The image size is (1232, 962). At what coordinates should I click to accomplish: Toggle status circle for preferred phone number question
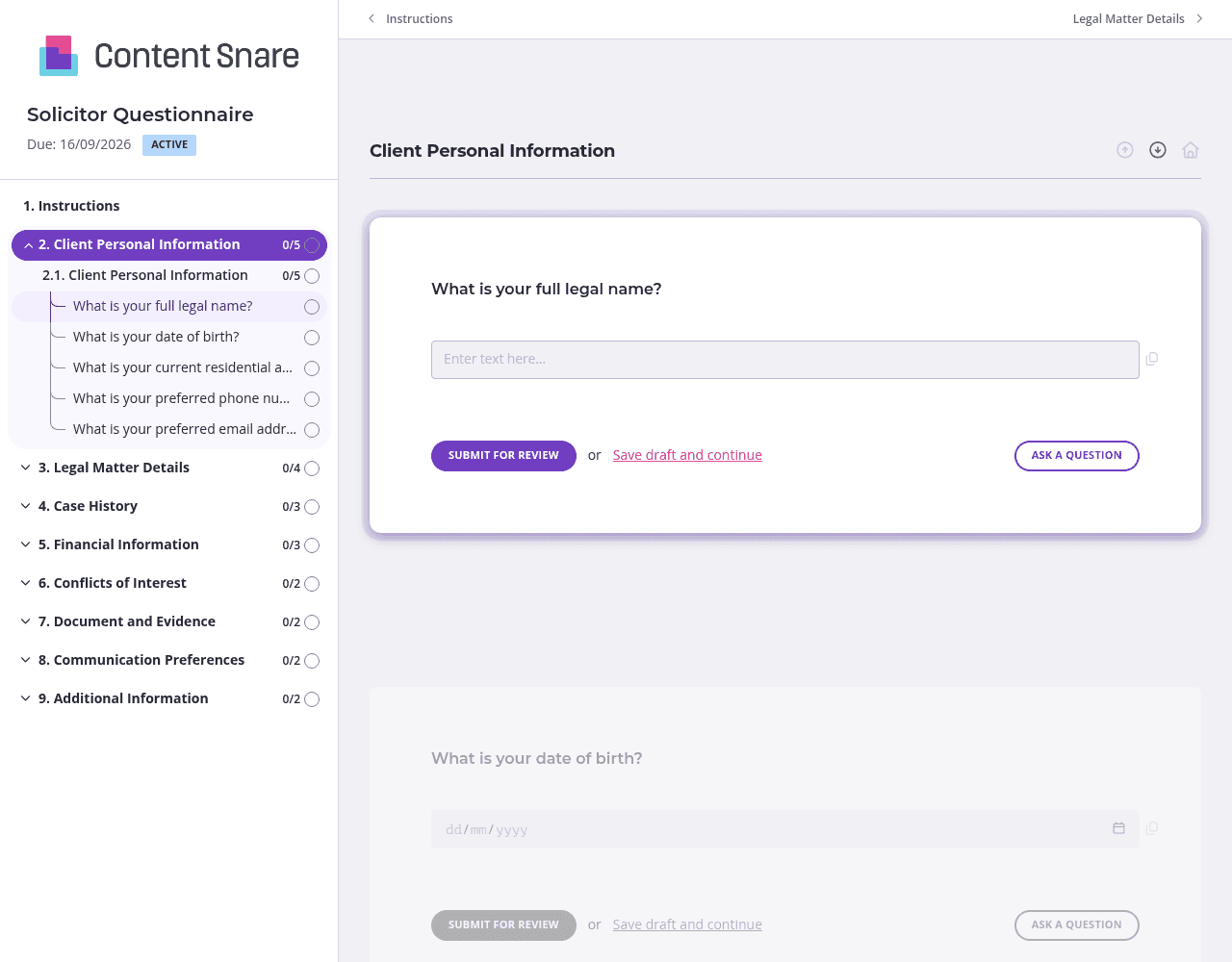tap(312, 399)
